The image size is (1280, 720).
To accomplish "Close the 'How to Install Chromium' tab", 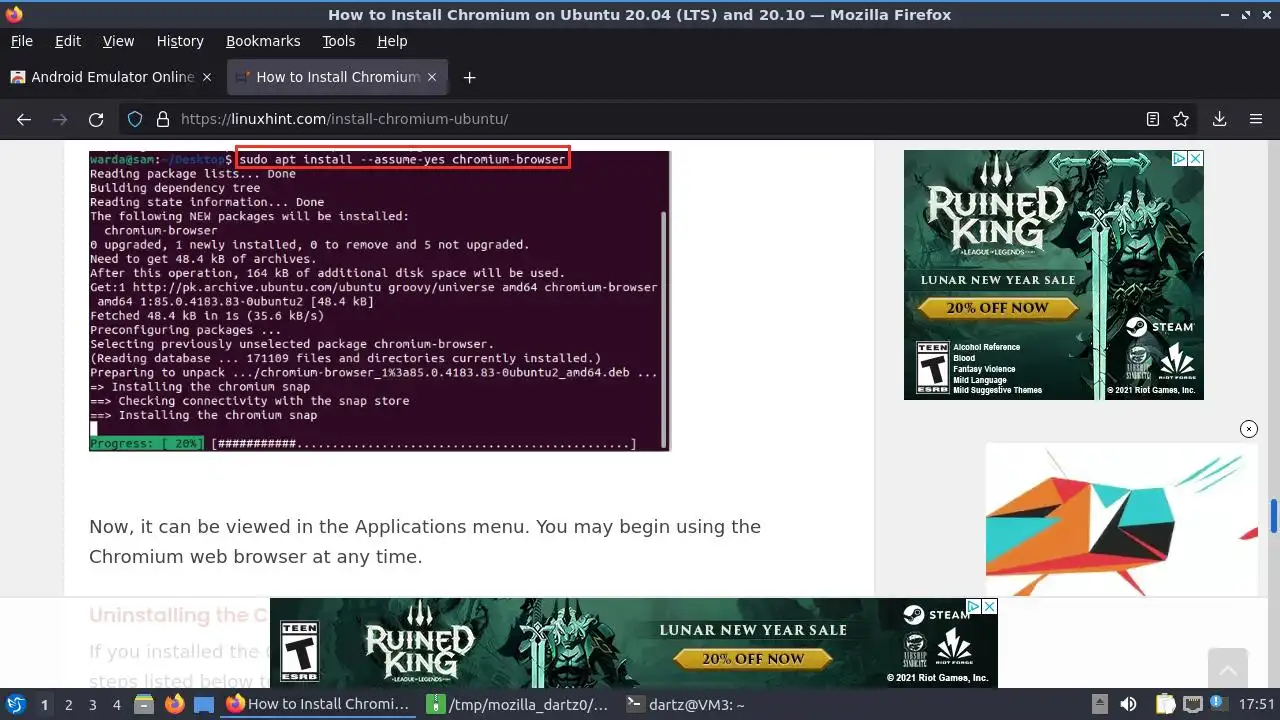I will [432, 77].
